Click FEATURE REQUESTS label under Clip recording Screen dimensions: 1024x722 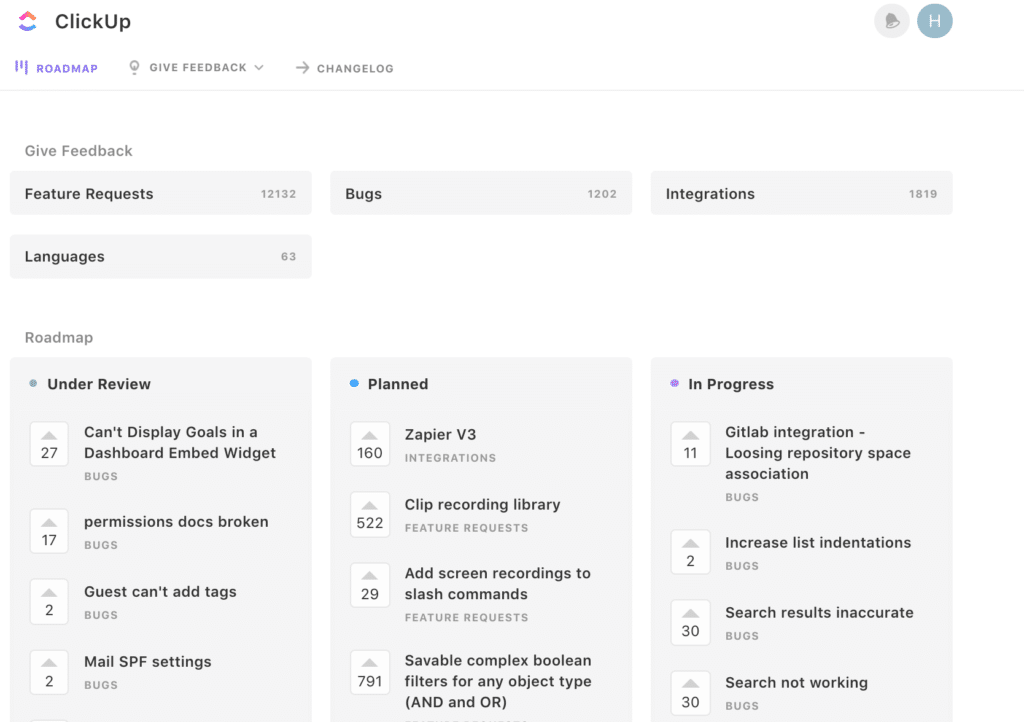coord(466,527)
